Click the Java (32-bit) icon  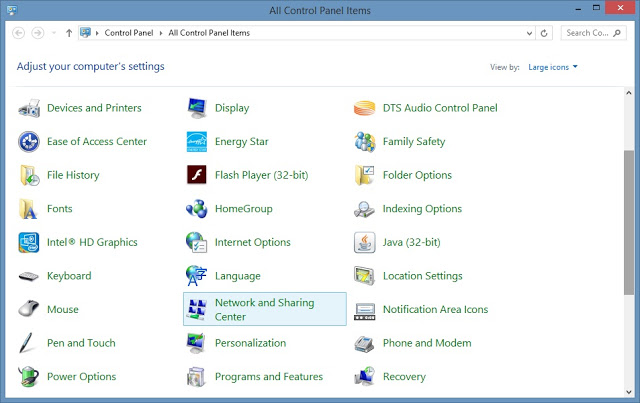pyautogui.click(x=365, y=242)
